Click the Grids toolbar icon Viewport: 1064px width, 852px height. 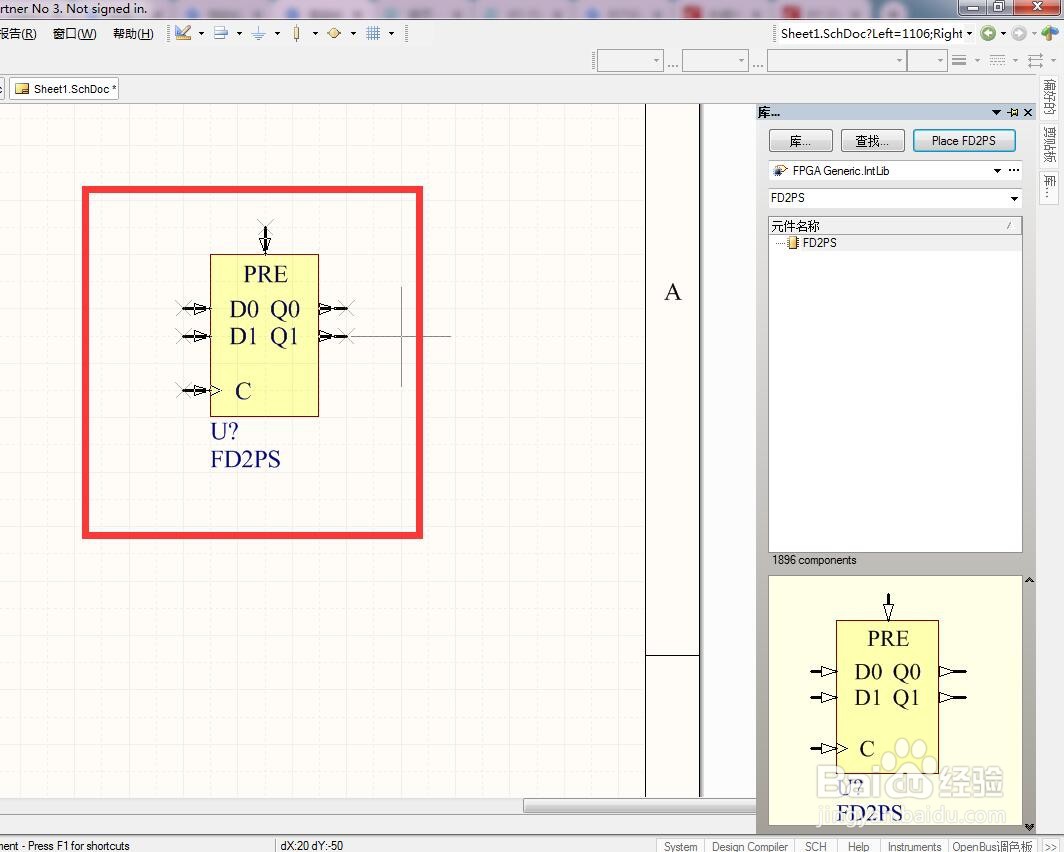(373, 33)
